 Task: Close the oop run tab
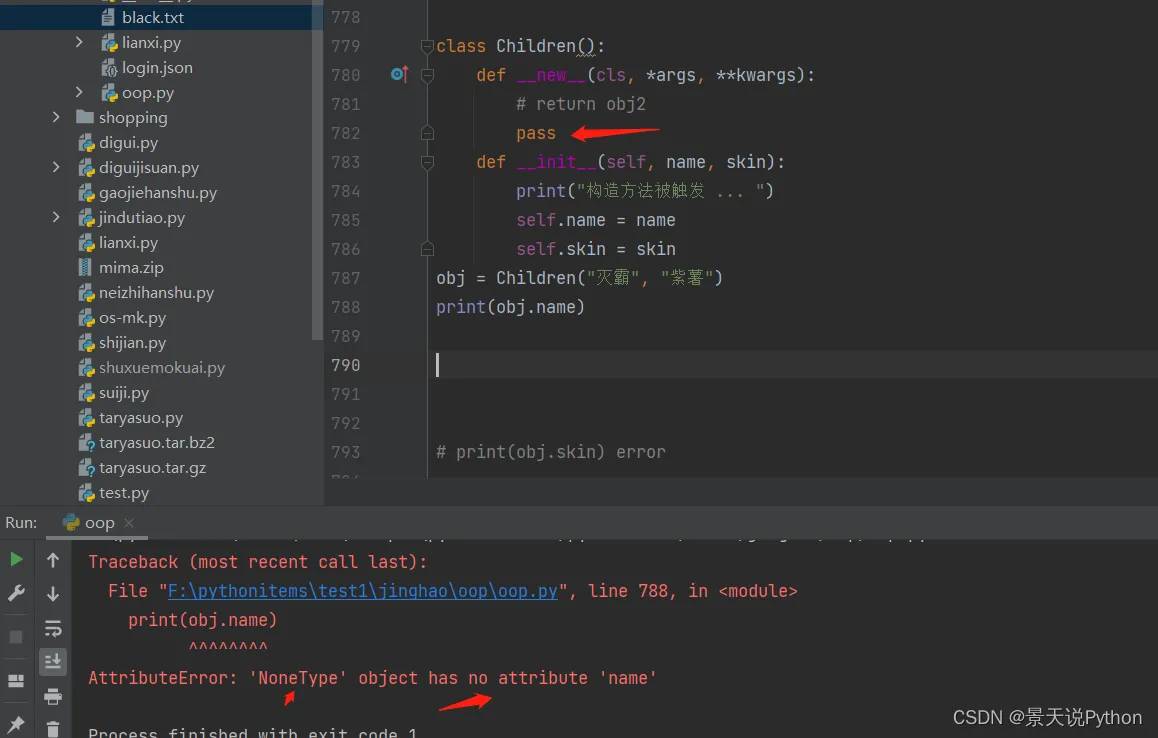click(129, 523)
